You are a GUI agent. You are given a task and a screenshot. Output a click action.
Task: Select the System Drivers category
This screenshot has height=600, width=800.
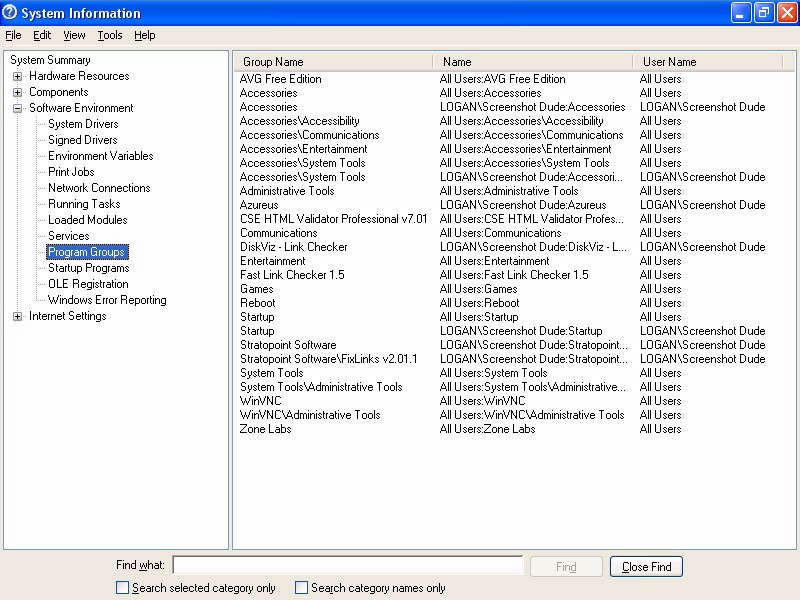point(83,124)
